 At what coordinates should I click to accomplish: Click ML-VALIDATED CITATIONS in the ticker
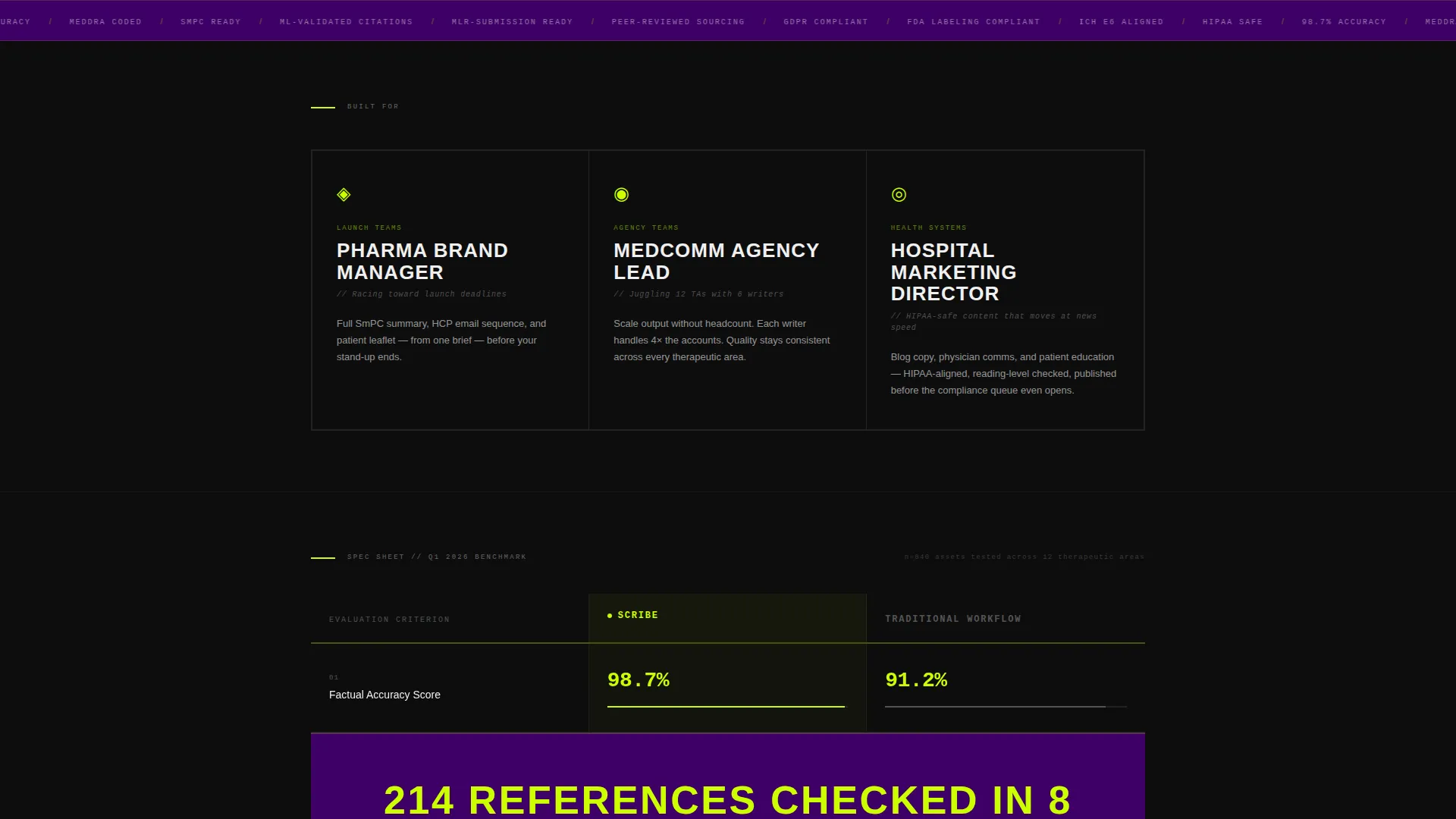pos(346,22)
